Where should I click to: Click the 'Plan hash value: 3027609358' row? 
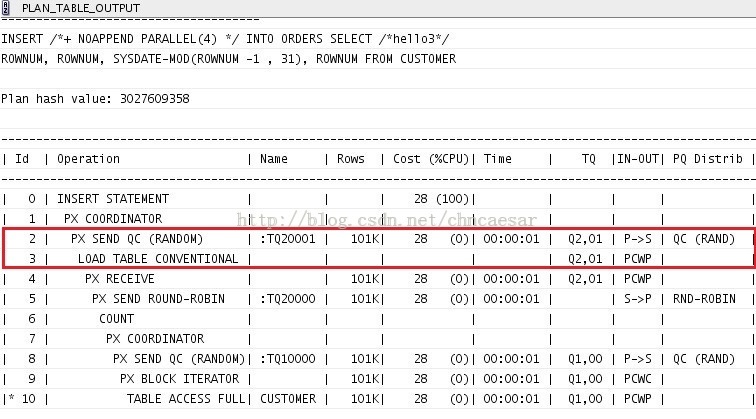pos(378,99)
